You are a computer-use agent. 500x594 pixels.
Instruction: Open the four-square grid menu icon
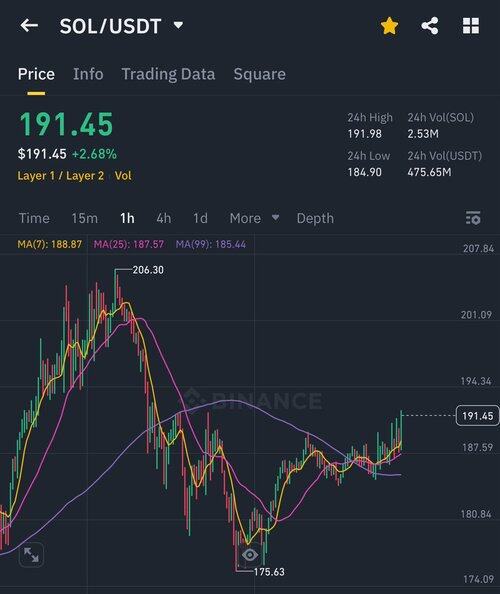(x=471, y=26)
